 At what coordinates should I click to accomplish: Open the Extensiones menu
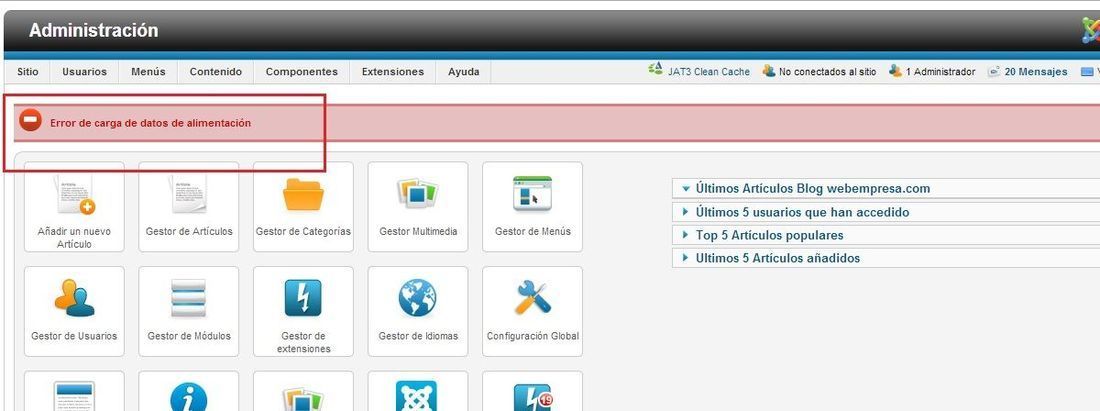393,72
